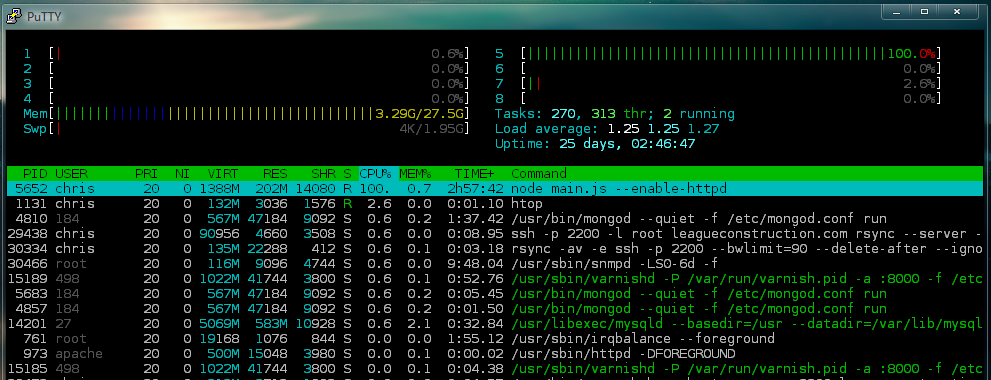Click the CPU 6 meter at 0.0%
Image resolution: width=991 pixels, height=380 pixels.
[x=718, y=68]
